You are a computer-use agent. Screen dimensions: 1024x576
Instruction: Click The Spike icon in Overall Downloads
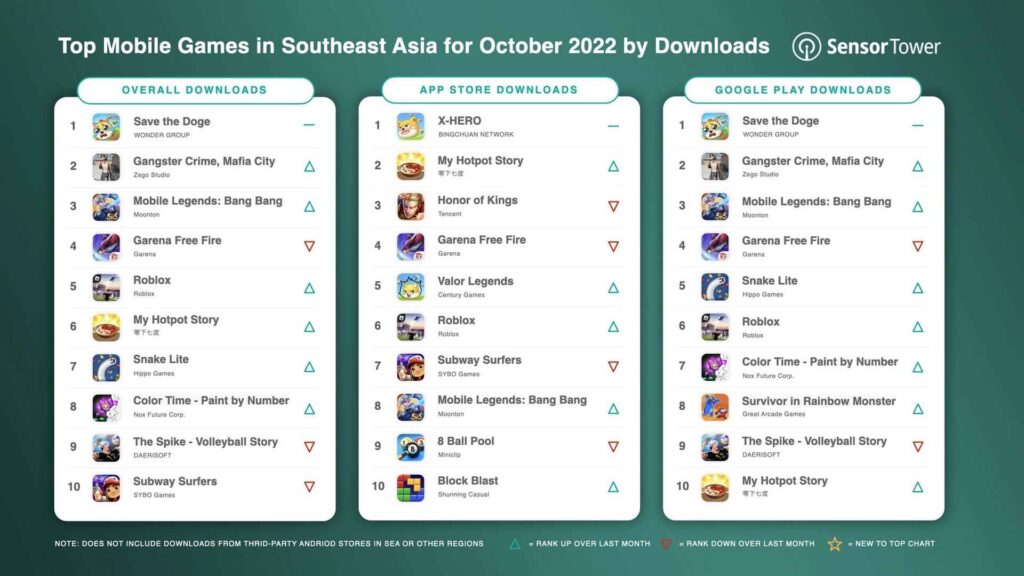106,447
